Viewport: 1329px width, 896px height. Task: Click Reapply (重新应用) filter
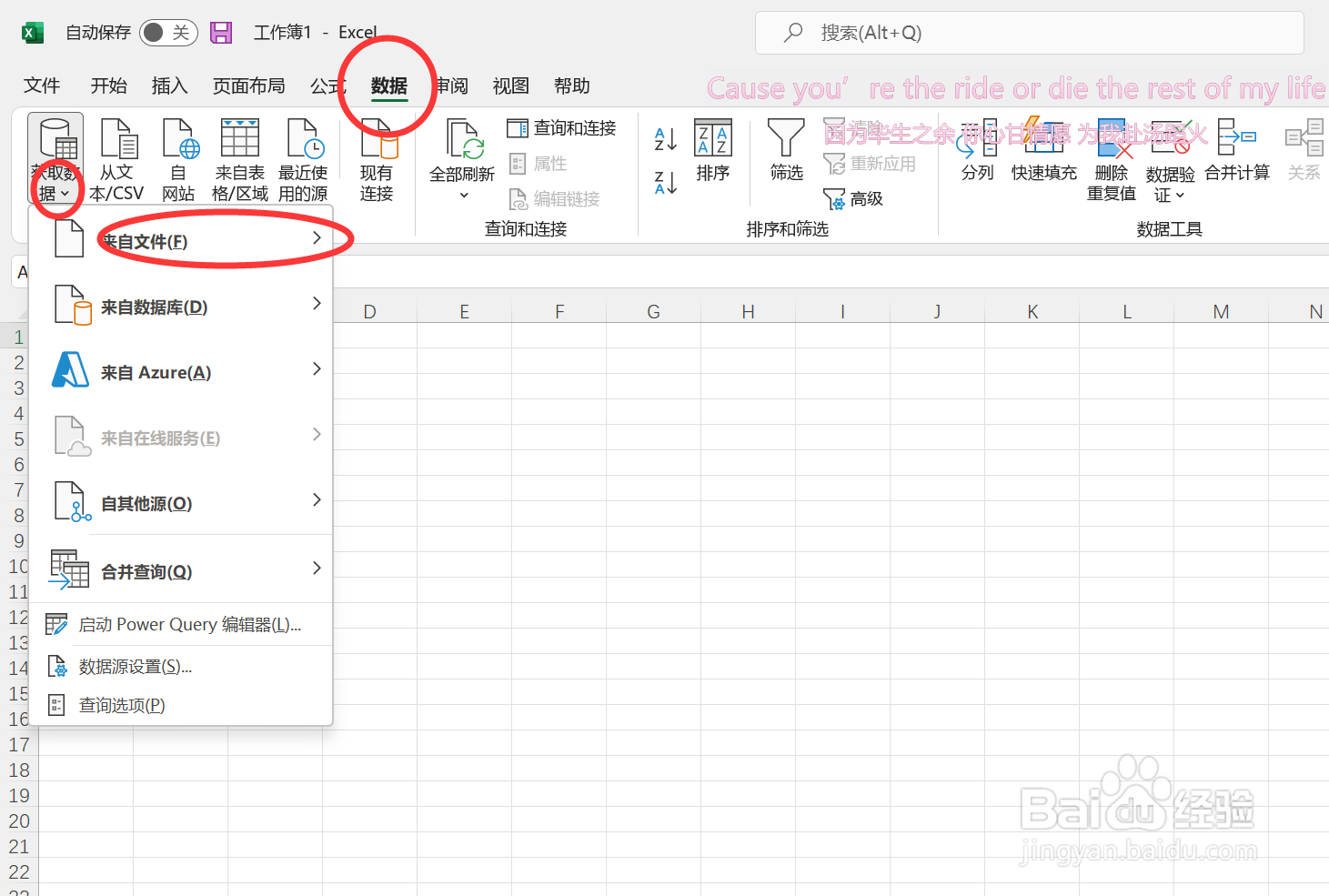(x=870, y=164)
